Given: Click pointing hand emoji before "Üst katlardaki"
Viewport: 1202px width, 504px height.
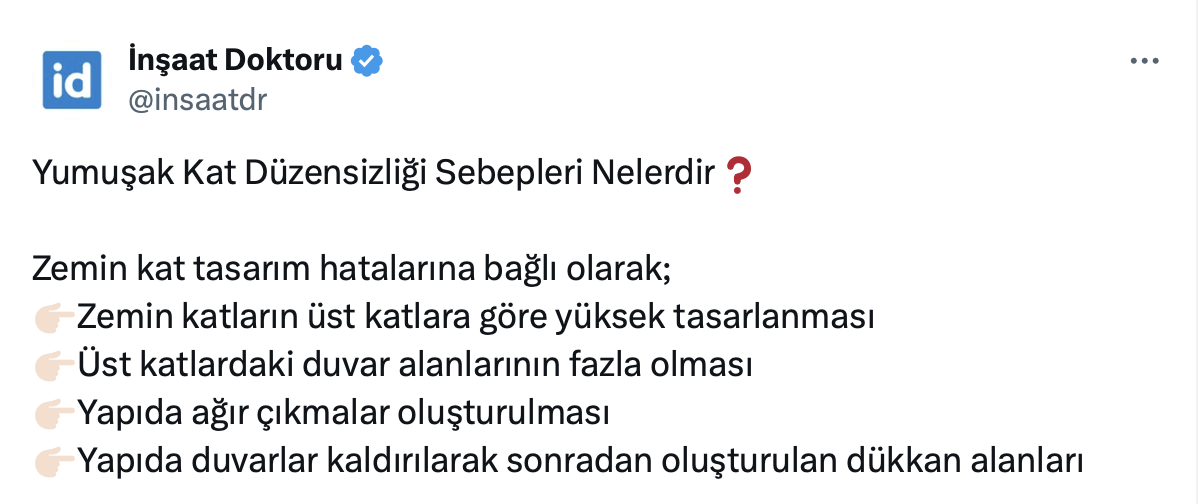Looking at the screenshot, I should pos(54,366).
